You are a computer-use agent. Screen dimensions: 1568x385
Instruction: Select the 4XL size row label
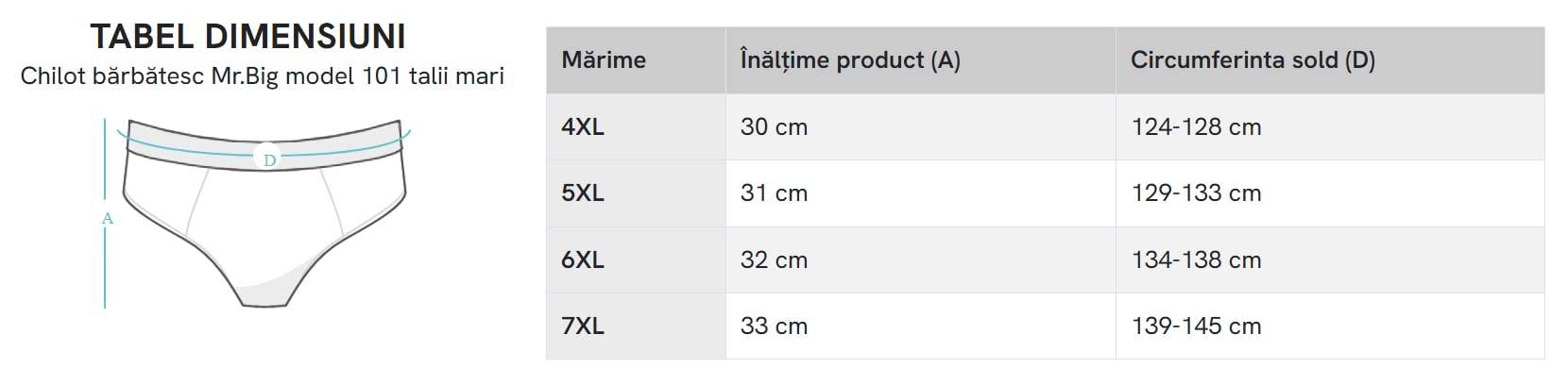(x=583, y=126)
